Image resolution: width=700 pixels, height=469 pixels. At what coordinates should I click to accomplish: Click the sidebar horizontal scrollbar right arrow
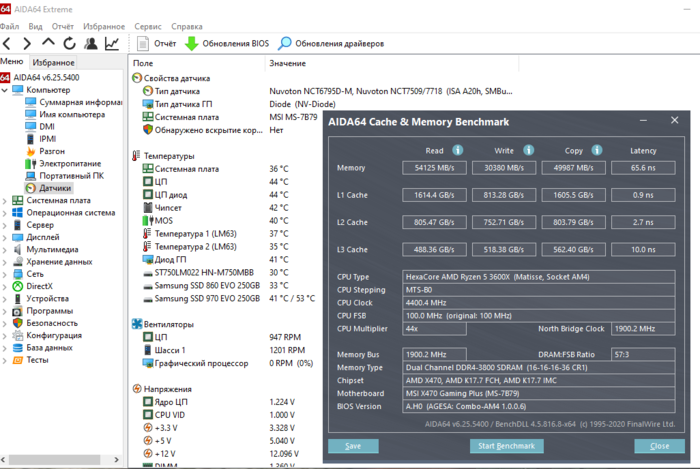(x=117, y=460)
